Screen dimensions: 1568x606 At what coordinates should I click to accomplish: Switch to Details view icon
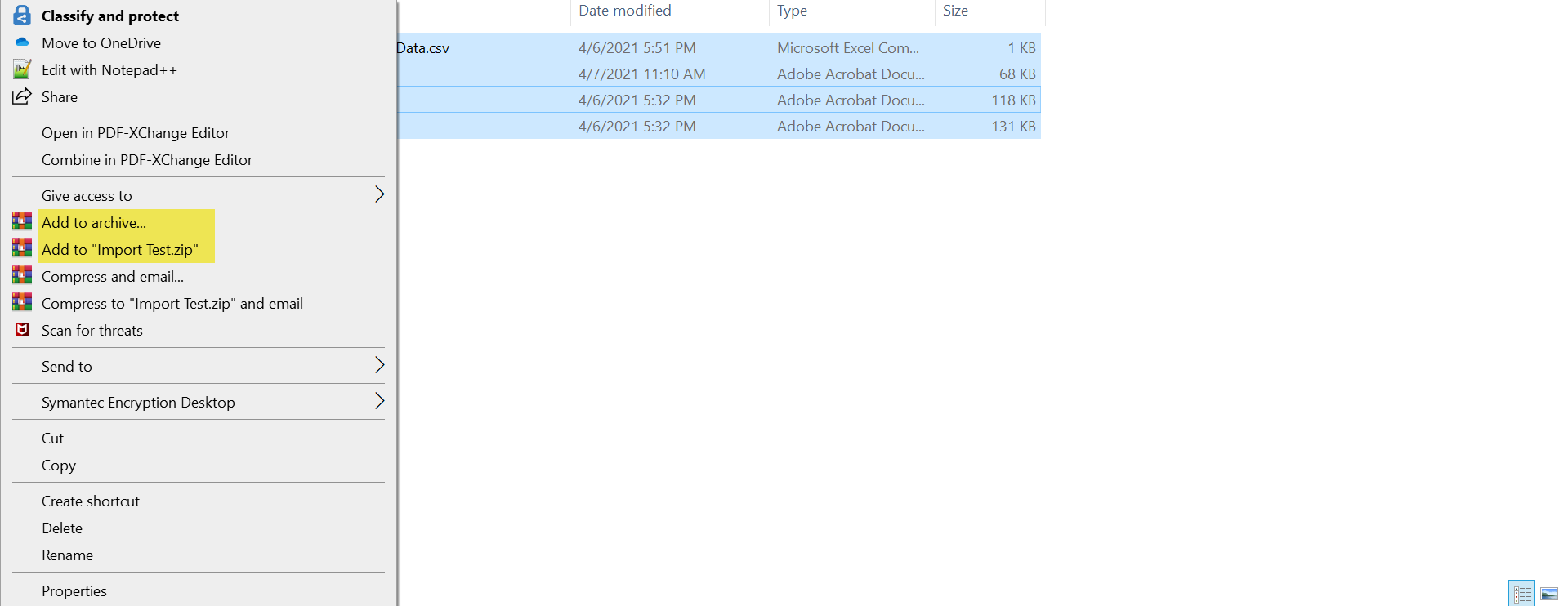[1522, 594]
